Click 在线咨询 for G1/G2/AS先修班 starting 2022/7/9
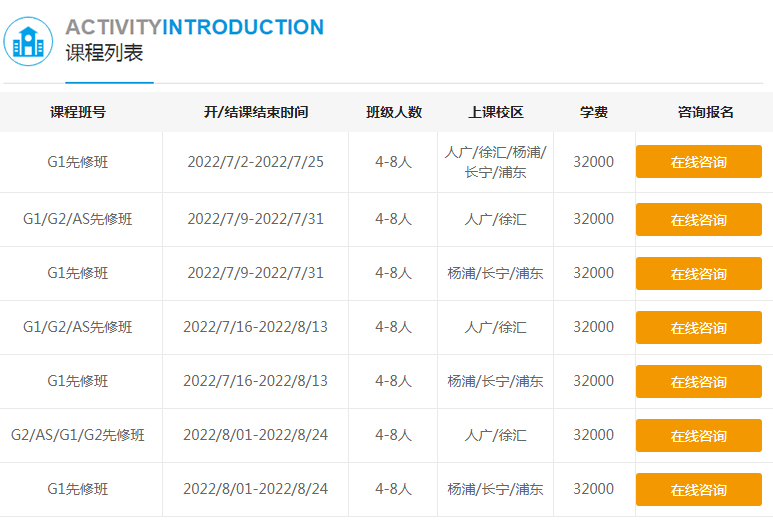Viewport: 773px width, 527px height. [x=698, y=220]
